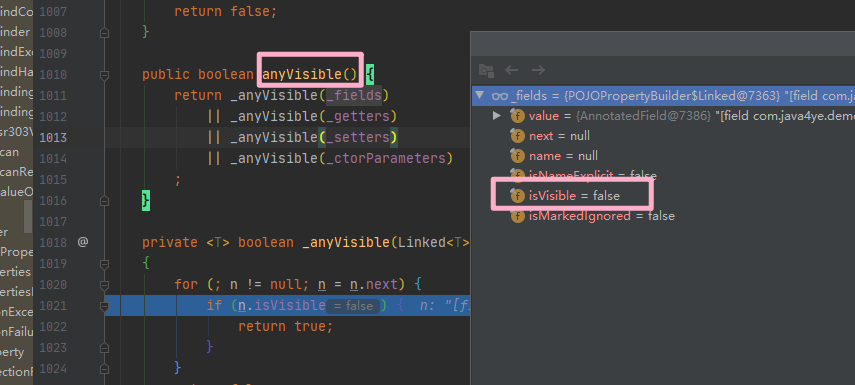Click the _anyVisible method name on line 1018
Viewport: 855px width, 385px height.
346,242
